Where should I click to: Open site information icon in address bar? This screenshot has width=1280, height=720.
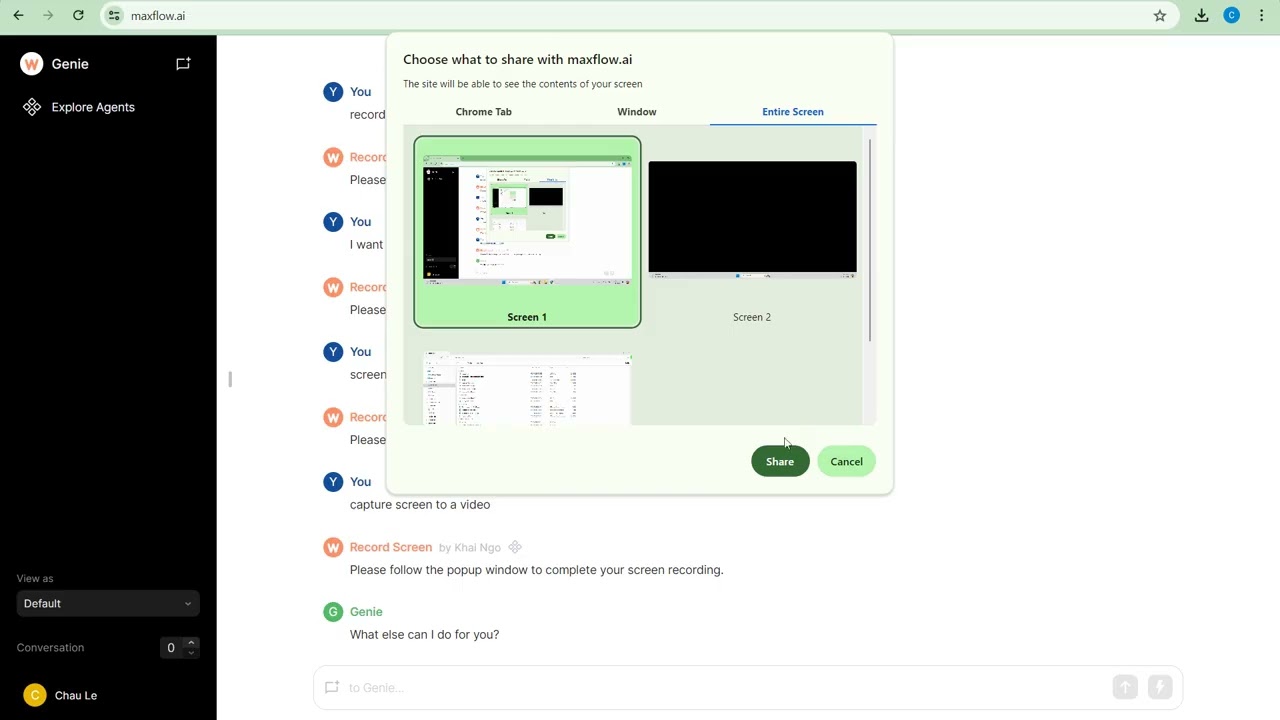click(114, 16)
